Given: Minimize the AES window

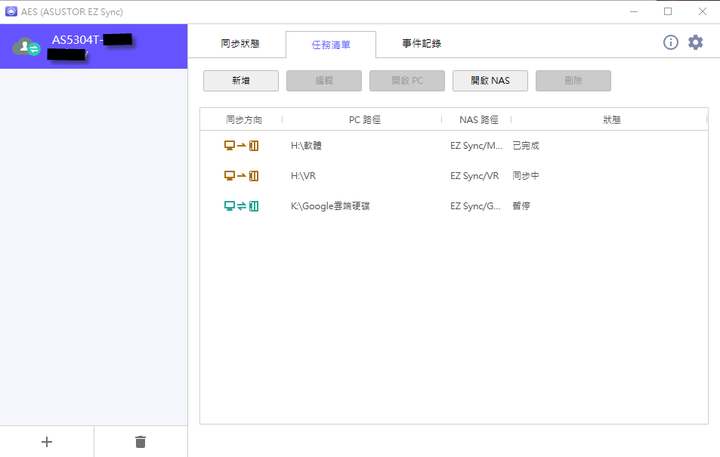Looking at the screenshot, I should [x=634, y=11].
